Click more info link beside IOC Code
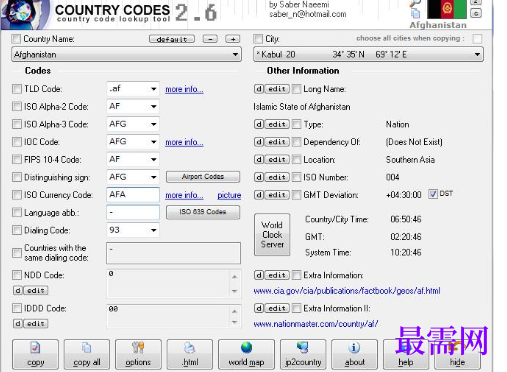This screenshot has width=507, height=372. (x=184, y=142)
